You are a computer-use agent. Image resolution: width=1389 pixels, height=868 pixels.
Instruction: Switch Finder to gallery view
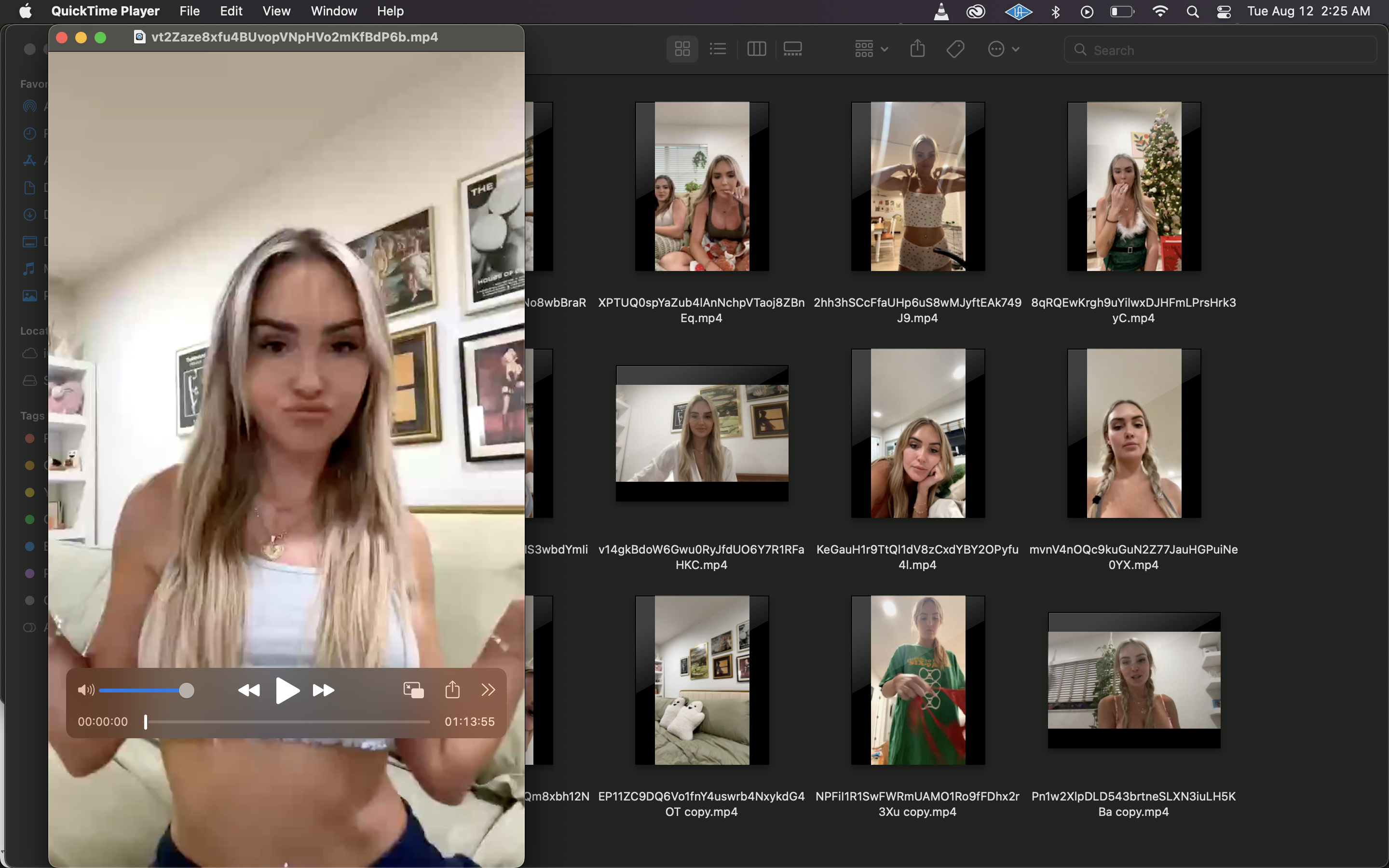coord(793,49)
